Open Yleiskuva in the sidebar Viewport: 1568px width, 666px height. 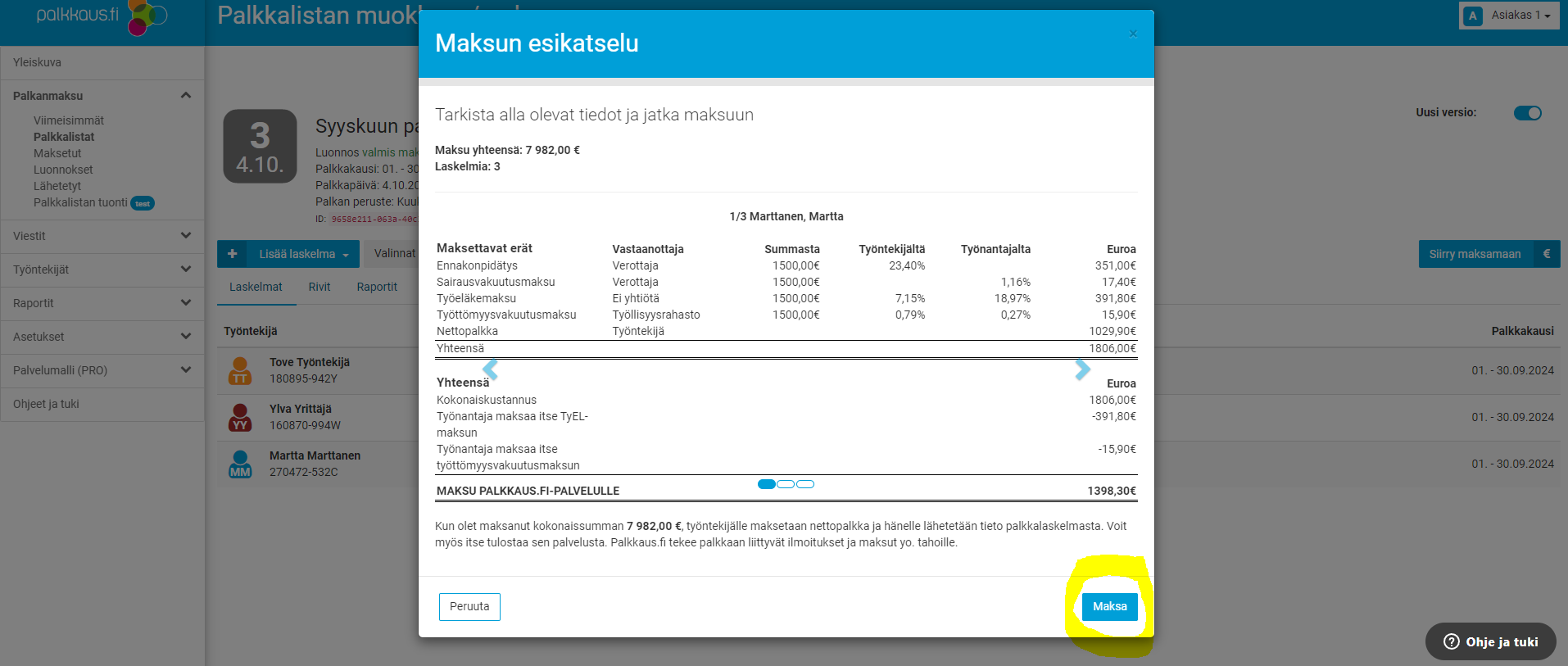[x=37, y=62]
